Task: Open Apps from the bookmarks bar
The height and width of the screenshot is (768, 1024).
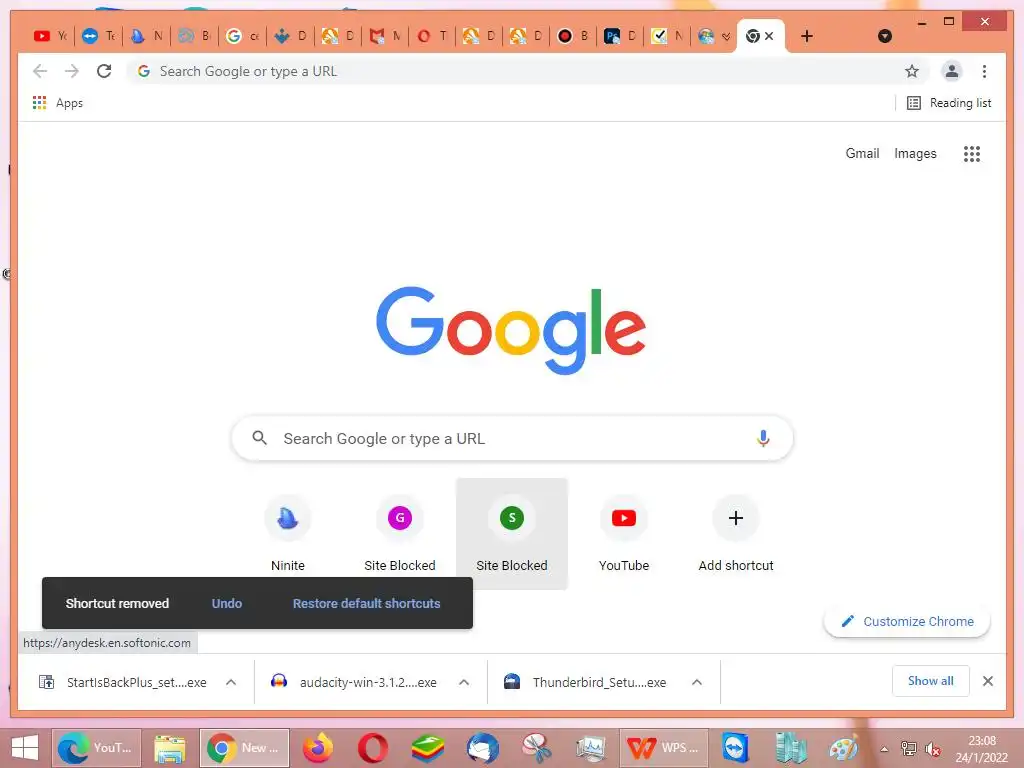Action: pyautogui.click(x=57, y=103)
